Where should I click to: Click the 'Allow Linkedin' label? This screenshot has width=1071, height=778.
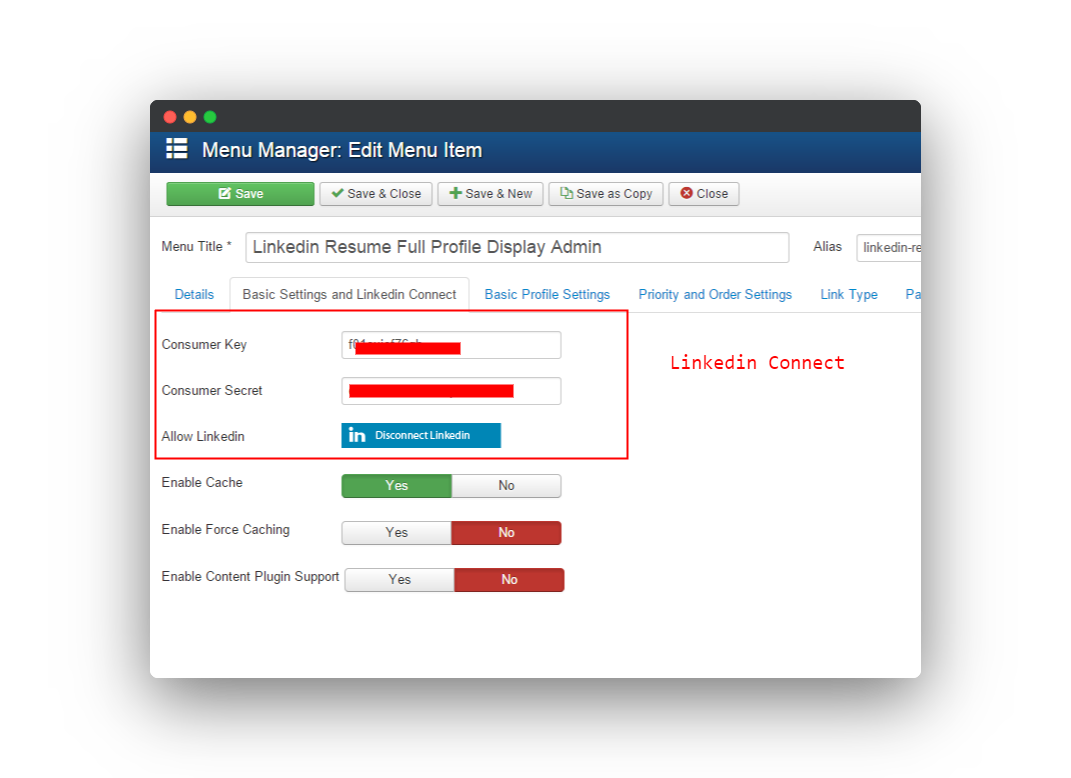203,436
